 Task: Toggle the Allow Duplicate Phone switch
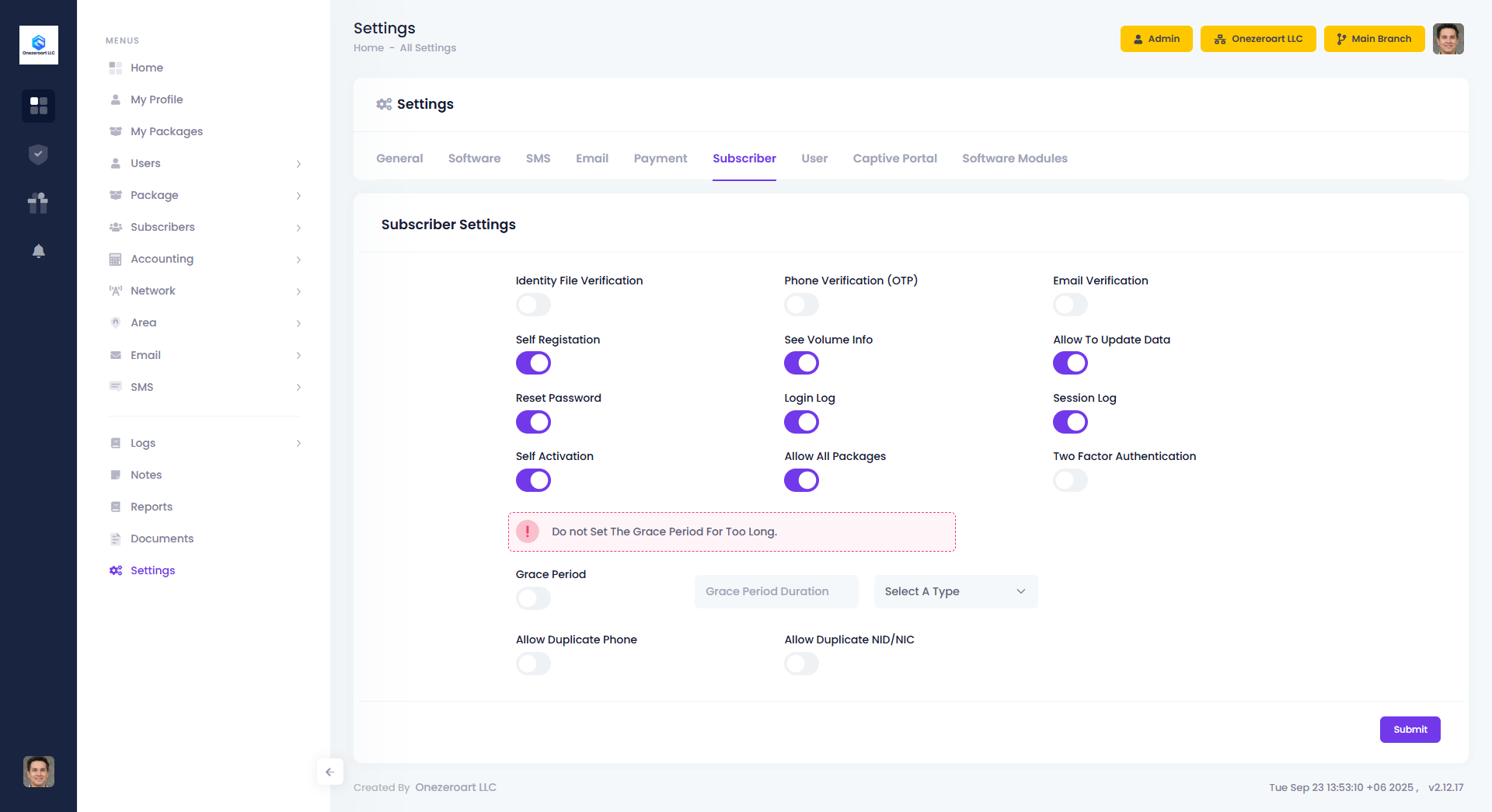coord(533,664)
